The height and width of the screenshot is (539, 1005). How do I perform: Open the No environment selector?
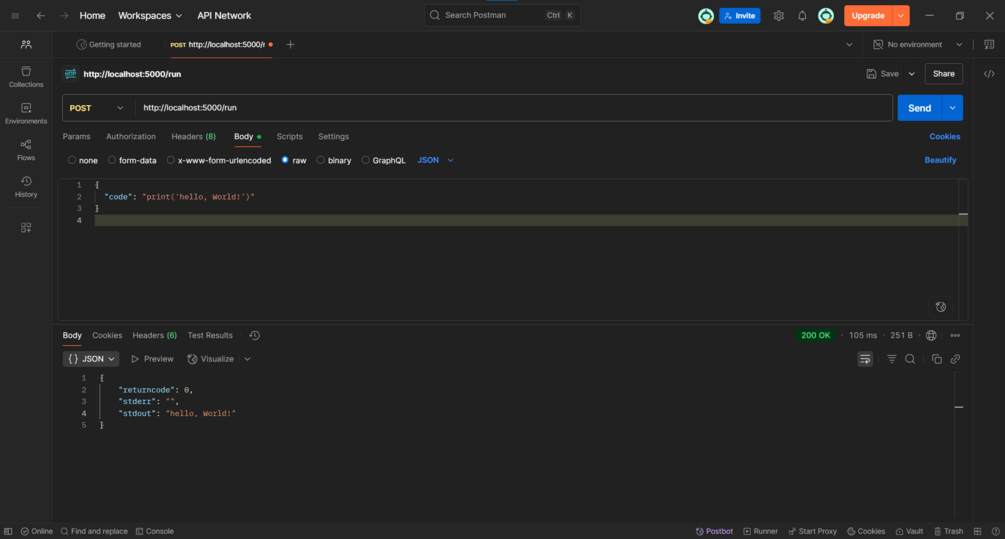[x=918, y=44]
